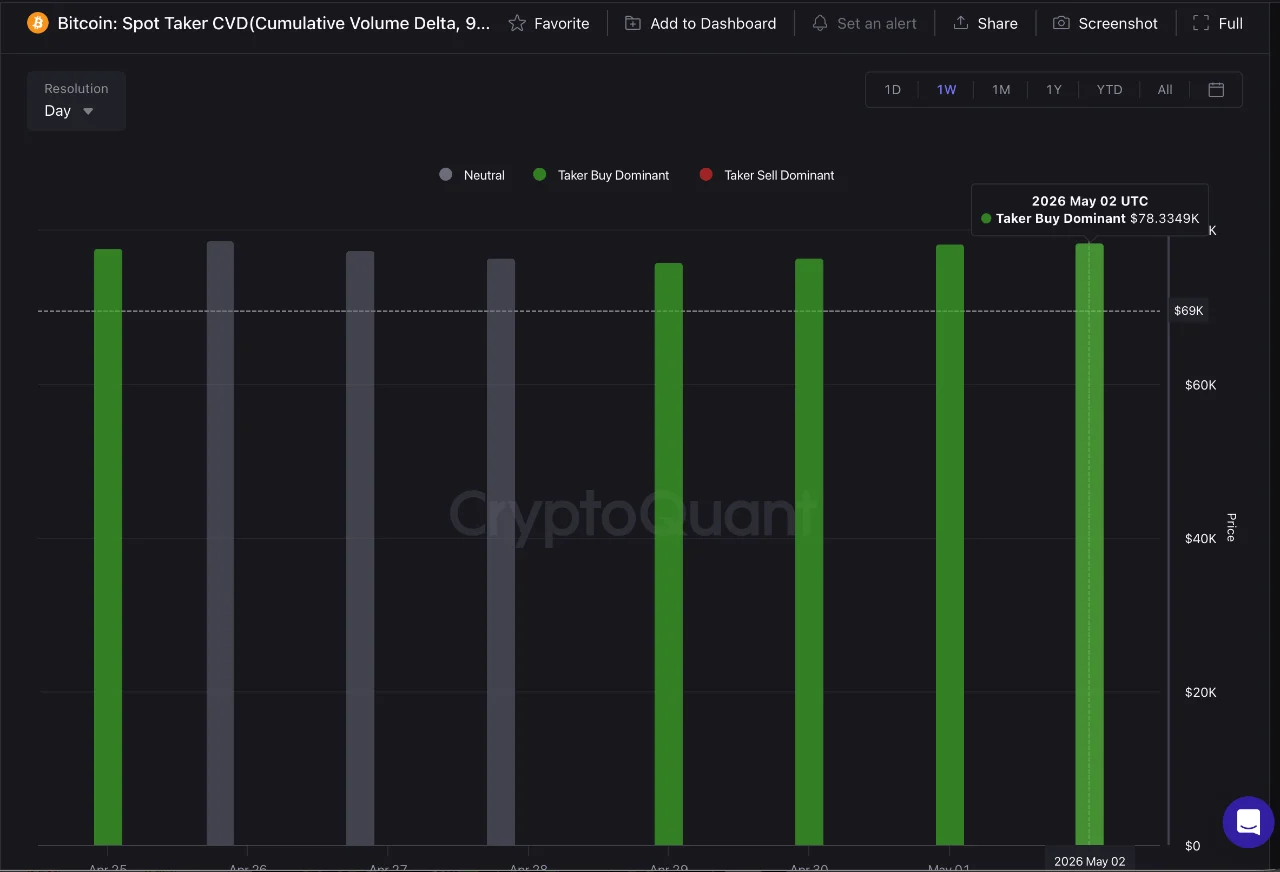Click the $0 axis label
This screenshot has width=1280, height=872.
click(x=1192, y=846)
